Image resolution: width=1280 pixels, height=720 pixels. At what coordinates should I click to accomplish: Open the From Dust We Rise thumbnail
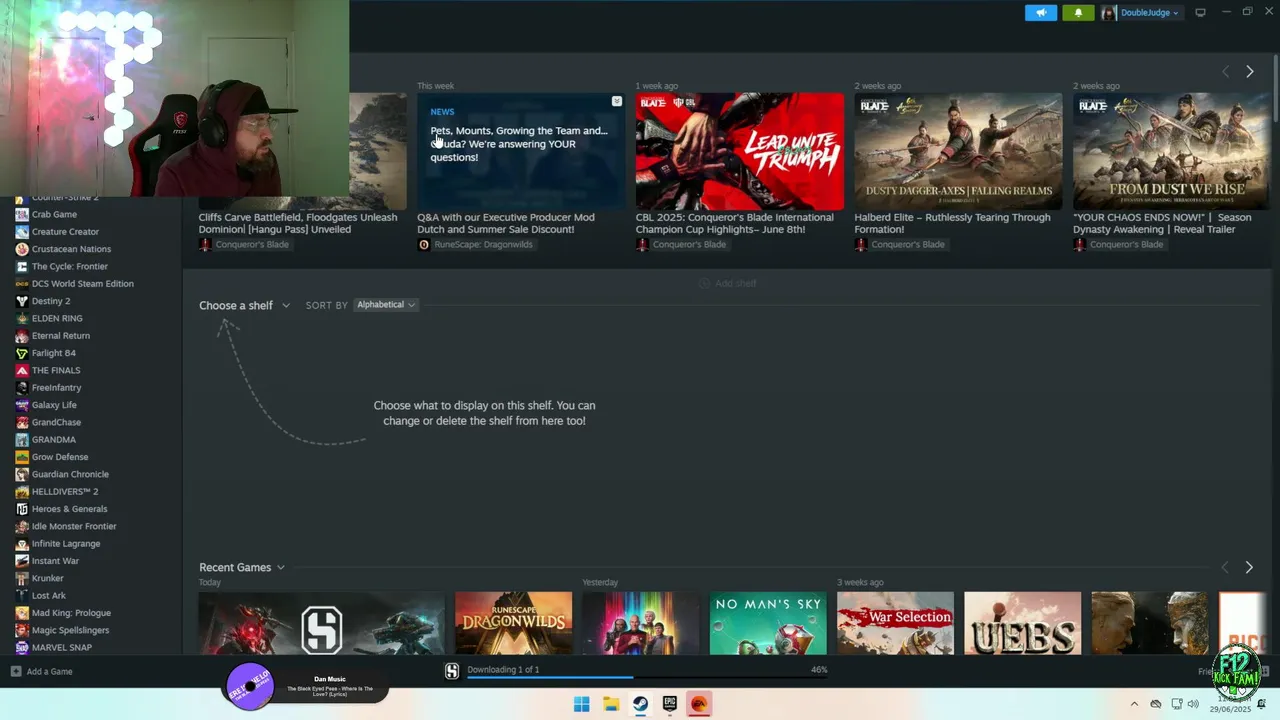pyautogui.click(x=1171, y=151)
